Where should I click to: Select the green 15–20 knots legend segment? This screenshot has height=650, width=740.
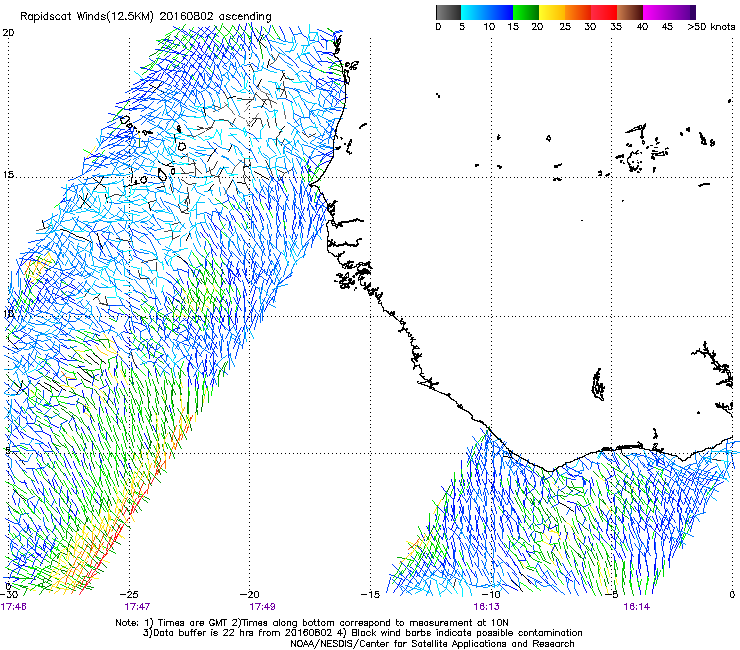[x=526, y=12]
